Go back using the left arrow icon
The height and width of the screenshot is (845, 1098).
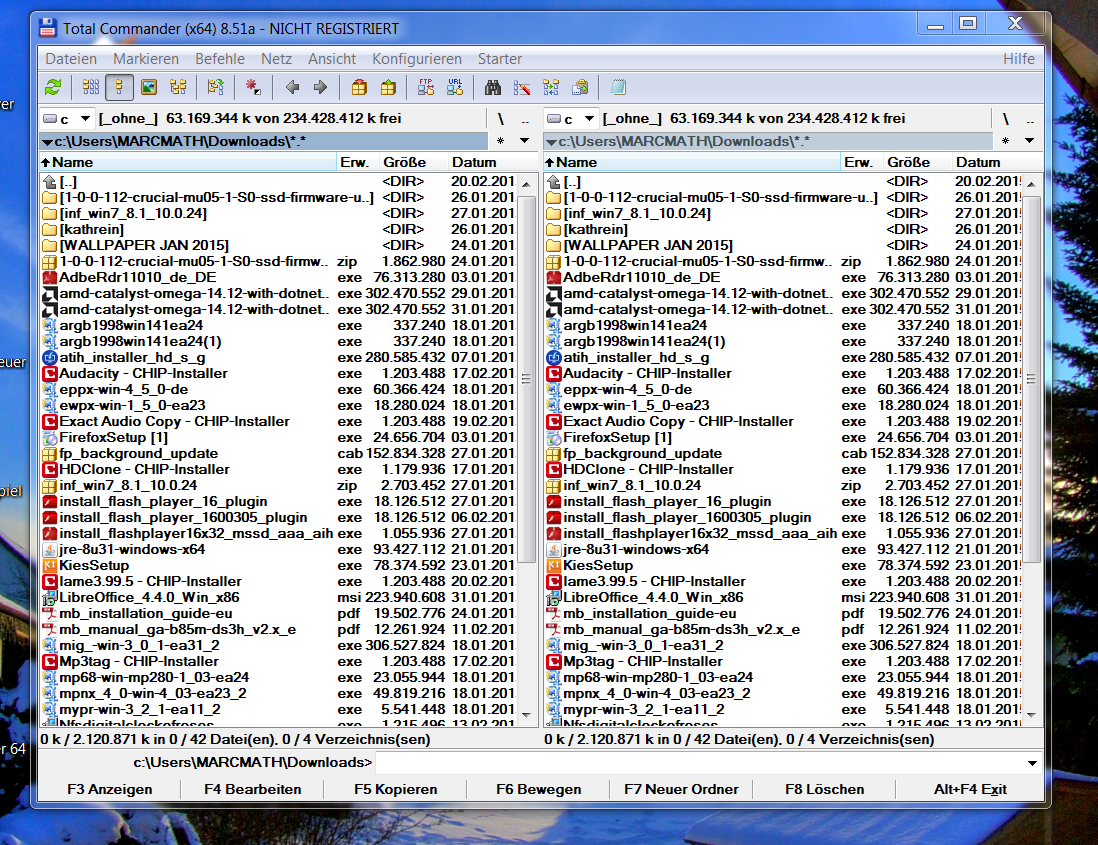point(293,88)
